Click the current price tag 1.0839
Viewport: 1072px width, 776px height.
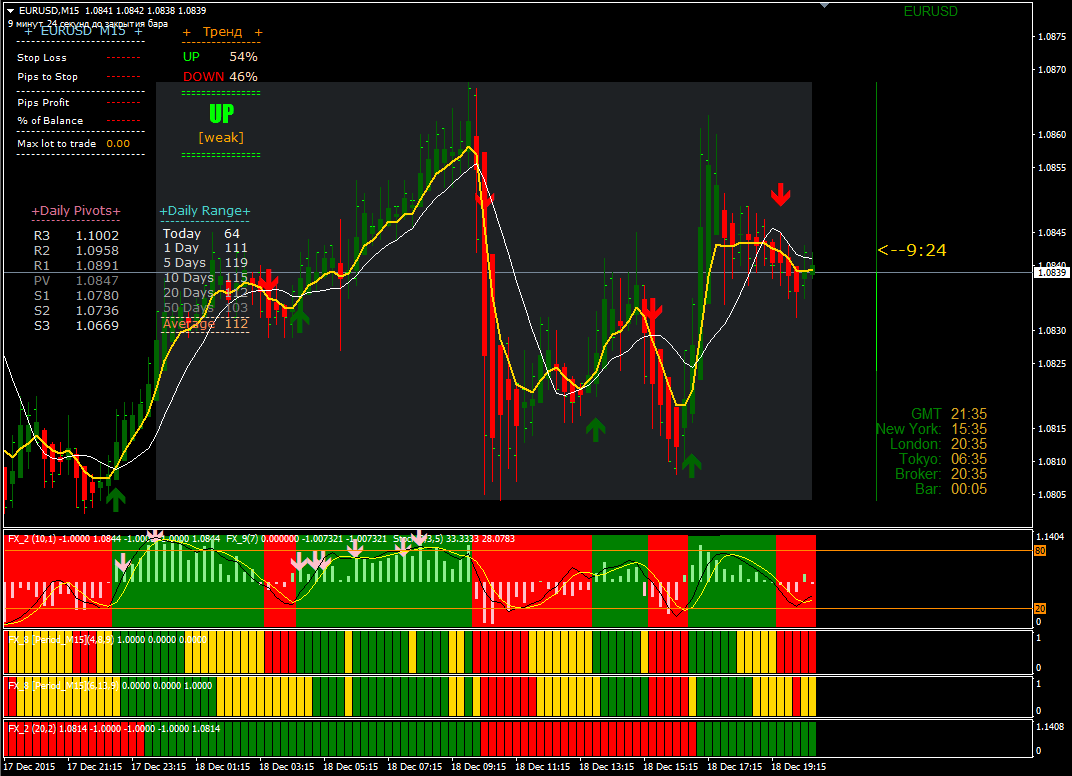coord(1050,272)
